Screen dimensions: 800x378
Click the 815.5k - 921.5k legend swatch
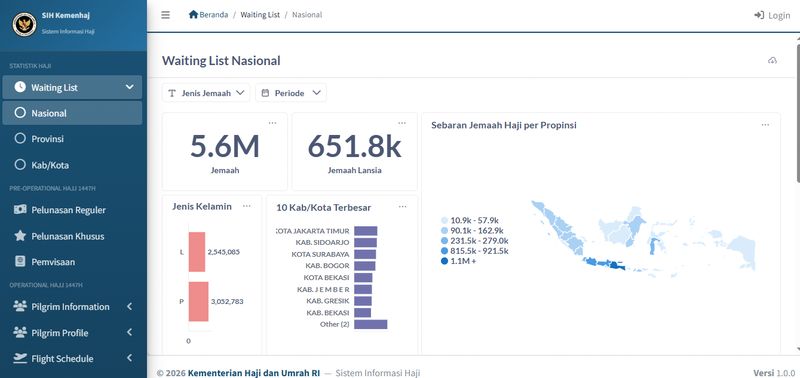click(444, 251)
